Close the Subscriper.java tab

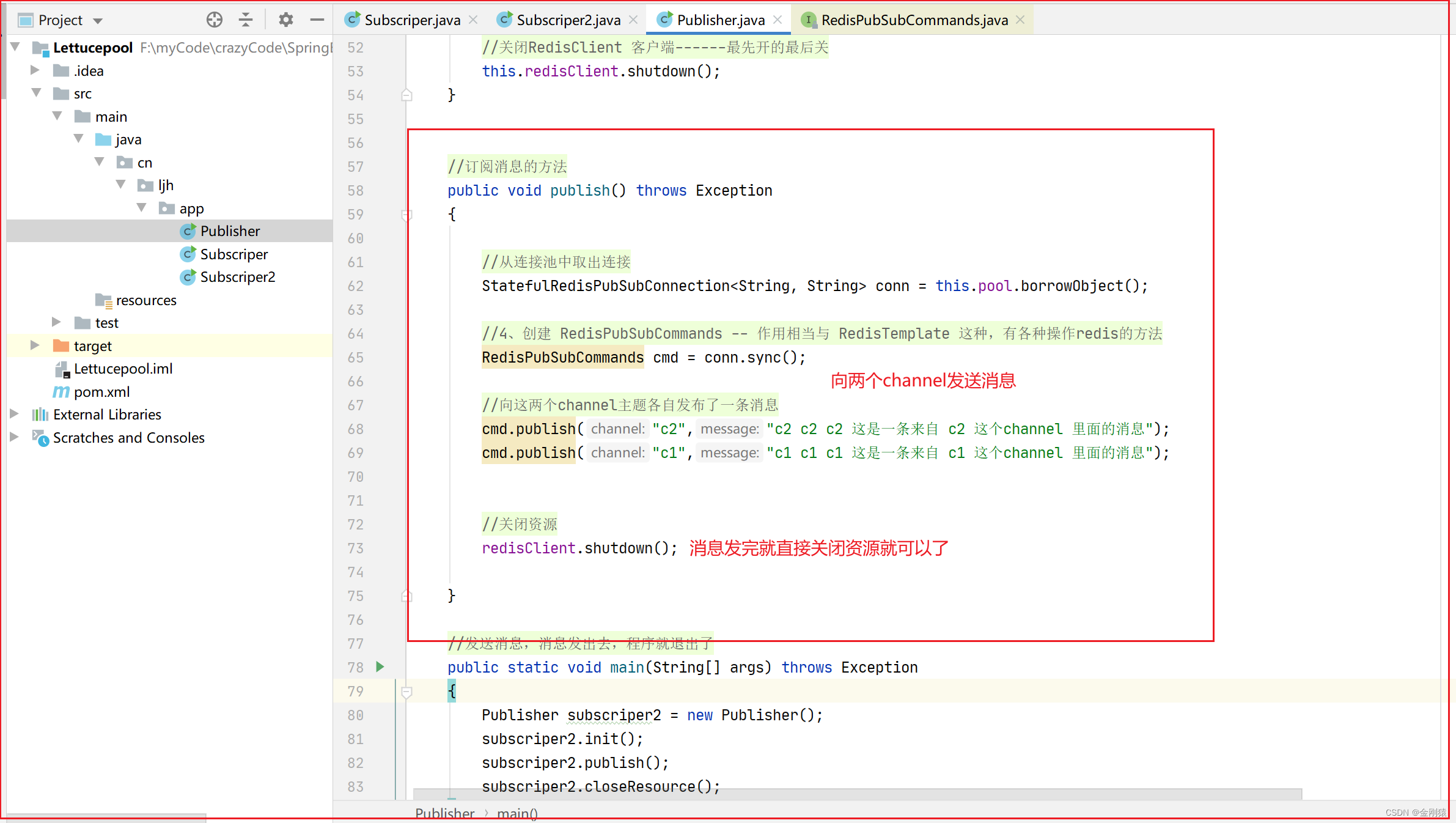coord(473,20)
